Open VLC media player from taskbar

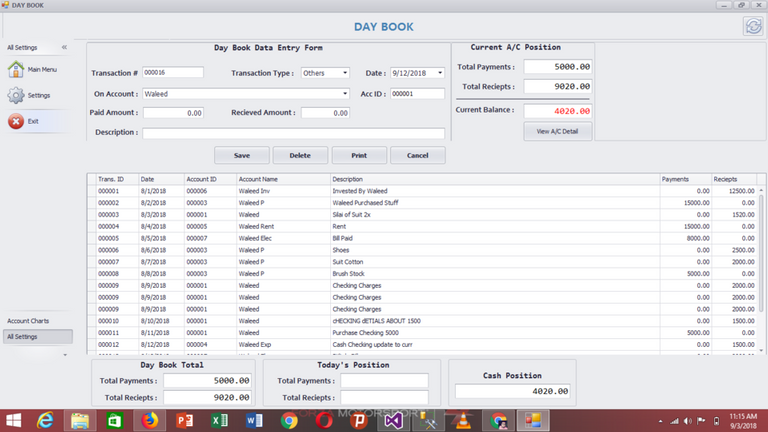(463, 421)
